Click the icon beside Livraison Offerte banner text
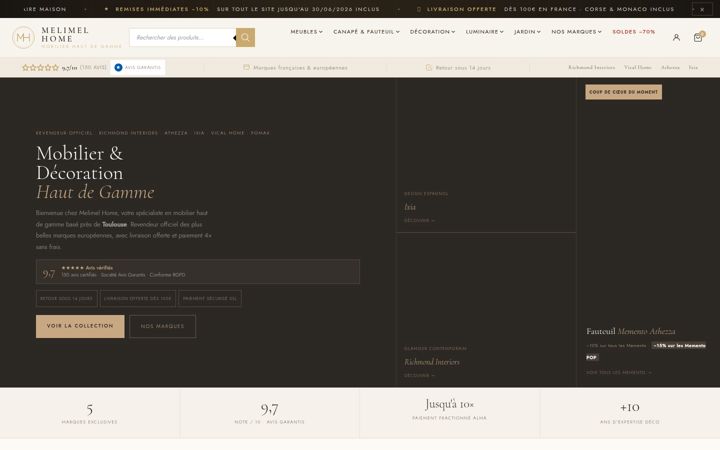The width and height of the screenshot is (720, 450). pos(418,9)
